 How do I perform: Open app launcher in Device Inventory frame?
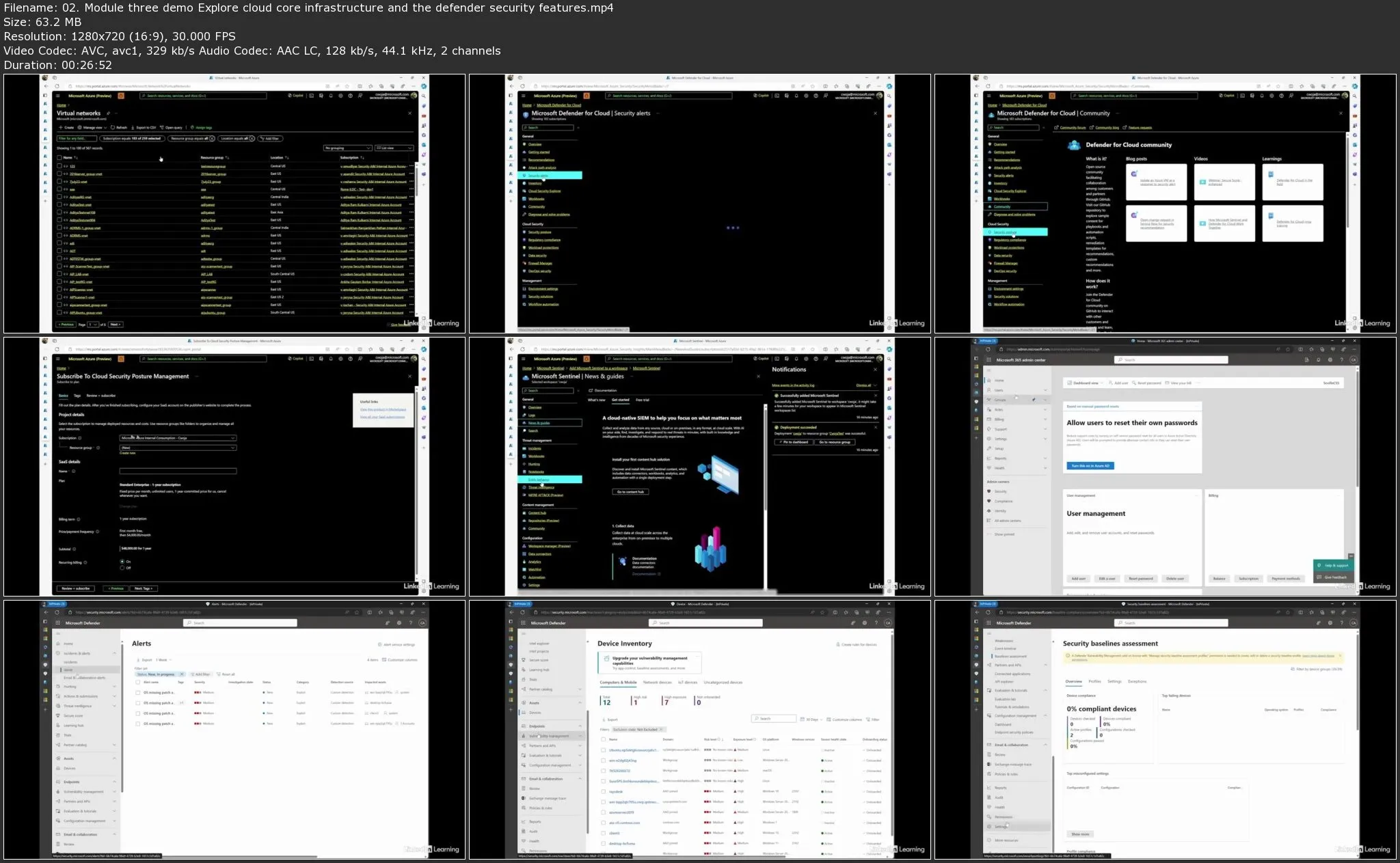[x=523, y=622]
